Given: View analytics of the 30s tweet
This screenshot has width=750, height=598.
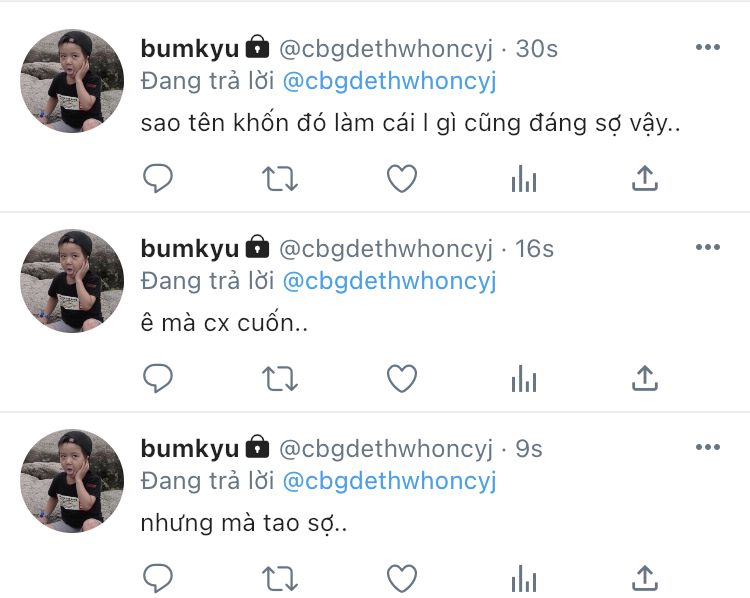Looking at the screenshot, I should pyautogui.click(x=524, y=178).
